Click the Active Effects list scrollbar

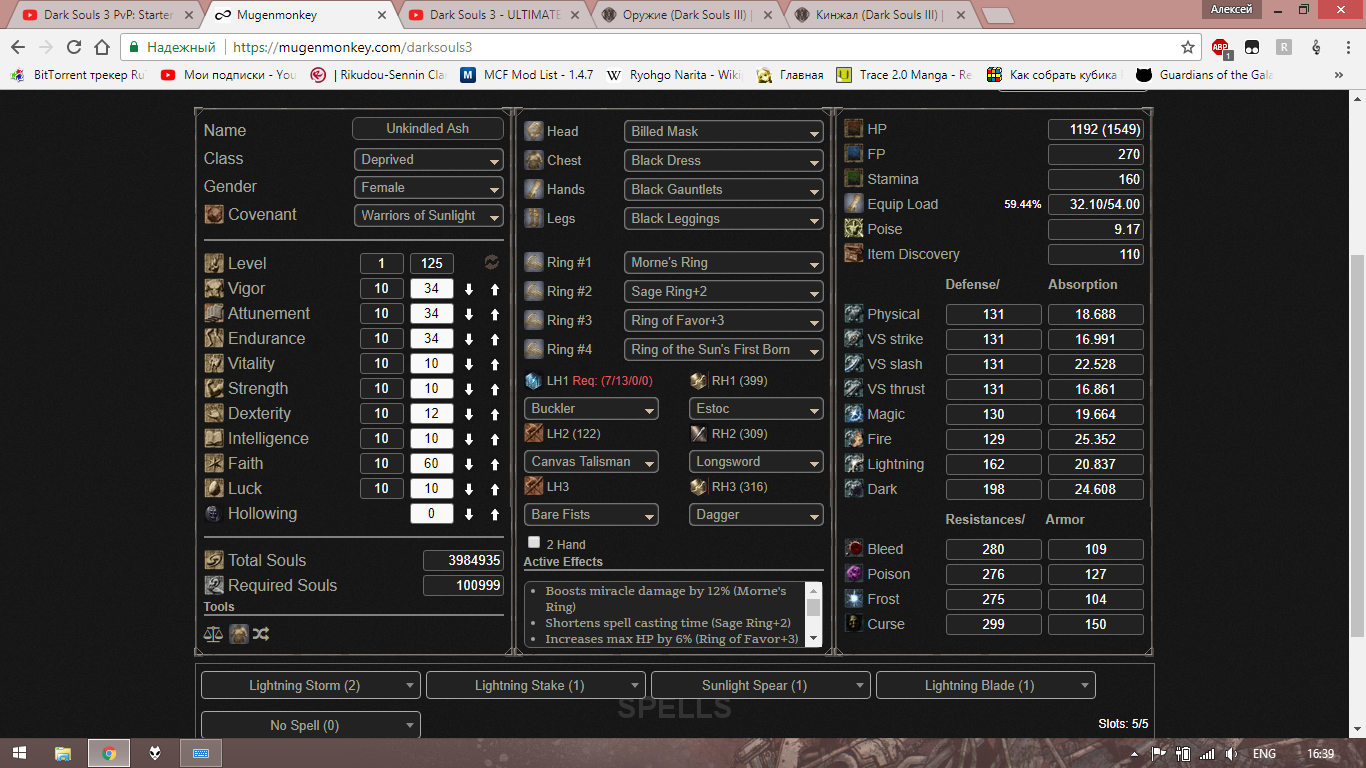click(813, 613)
